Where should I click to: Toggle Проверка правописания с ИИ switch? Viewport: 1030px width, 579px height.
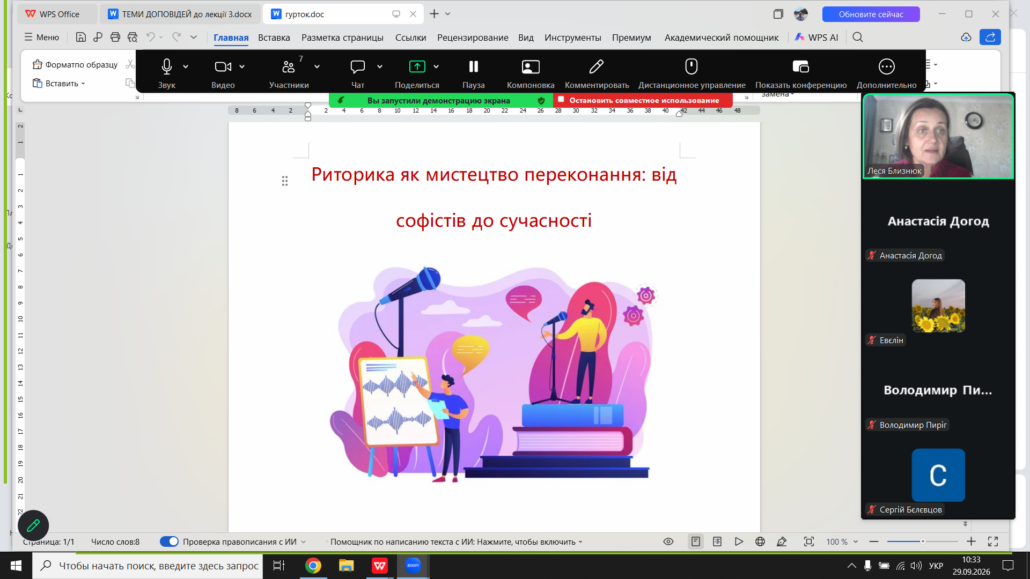(x=169, y=542)
